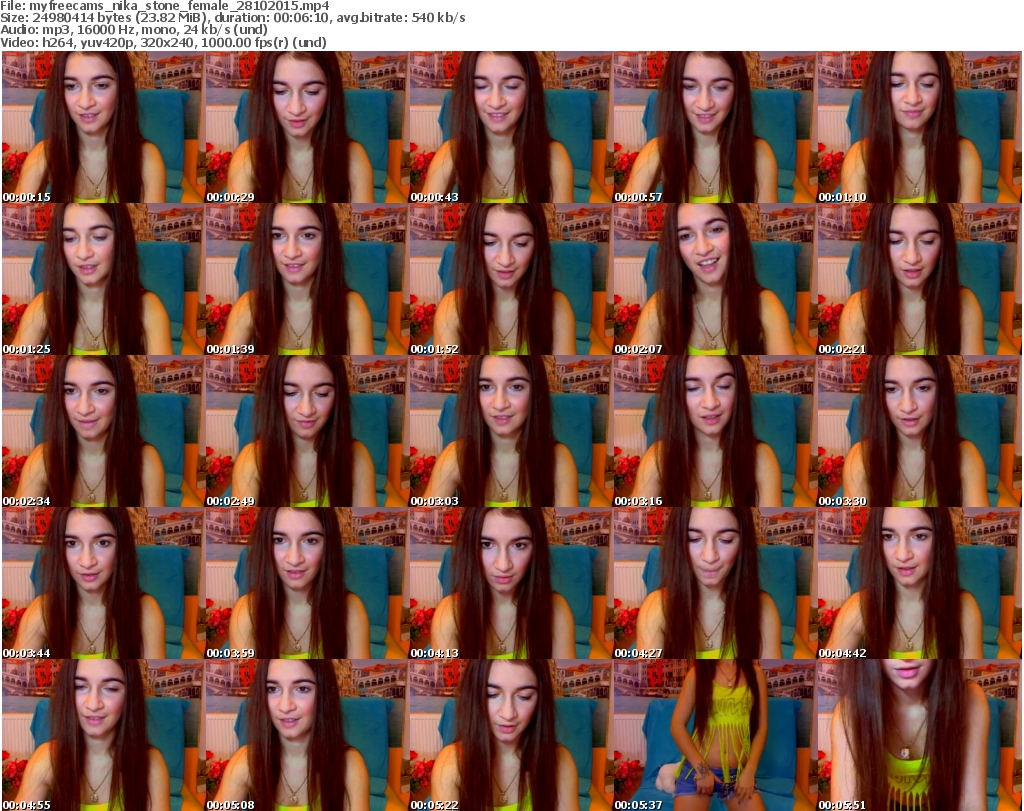Click the standing-pose frame at 00:05:37
Viewport: 1024px width, 811px height.
pos(714,735)
